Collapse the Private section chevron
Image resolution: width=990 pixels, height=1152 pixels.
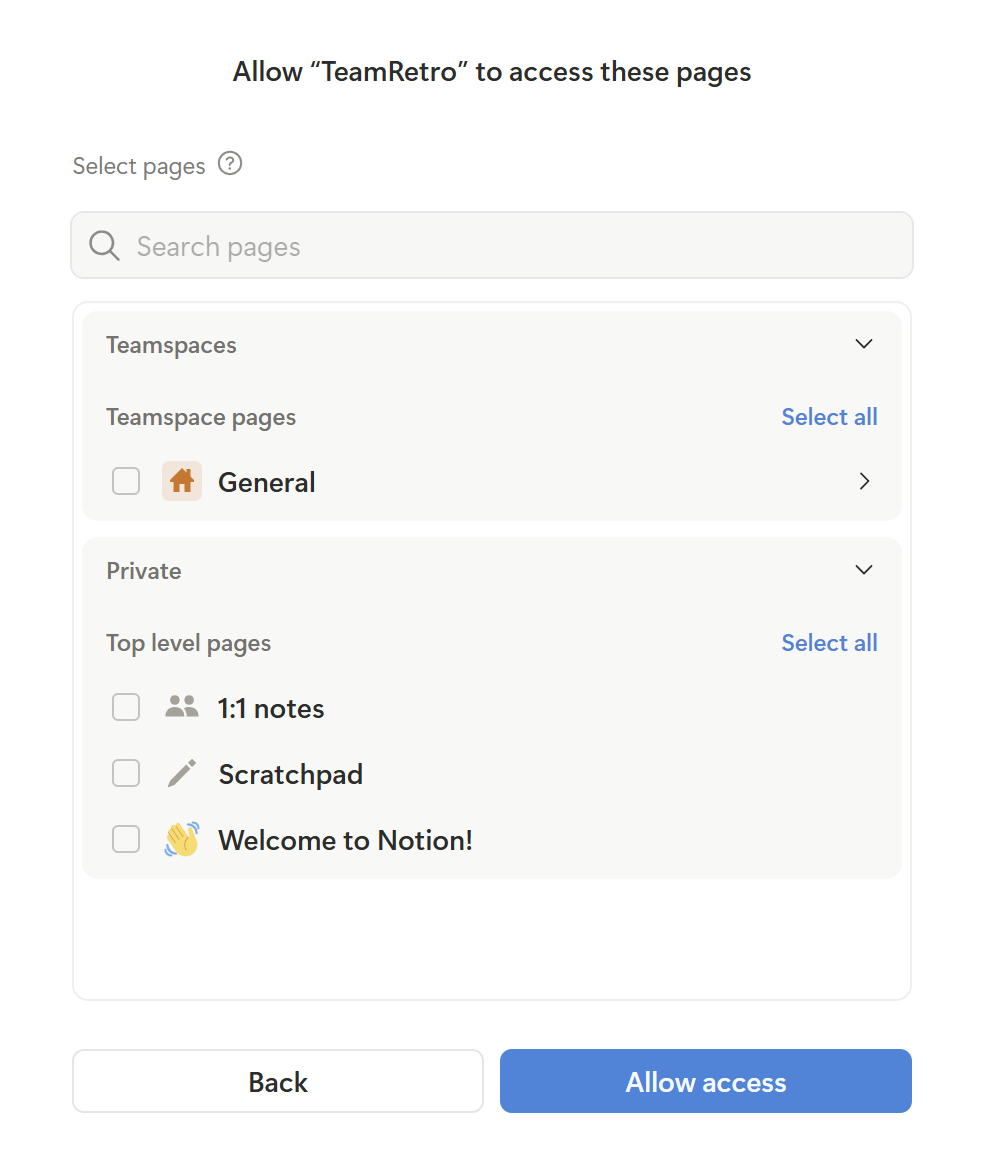[x=864, y=570]
